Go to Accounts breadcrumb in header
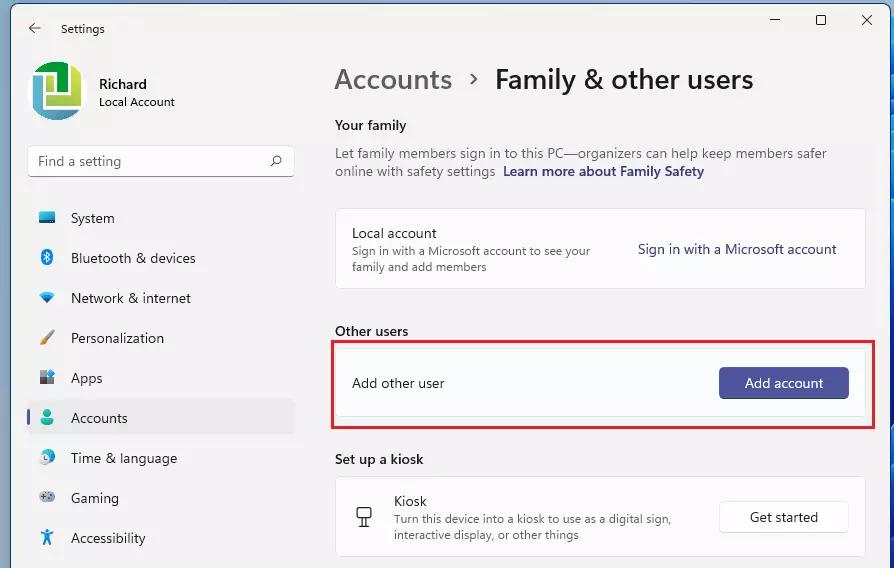The image size is (894, 568). tap(393, 80)
